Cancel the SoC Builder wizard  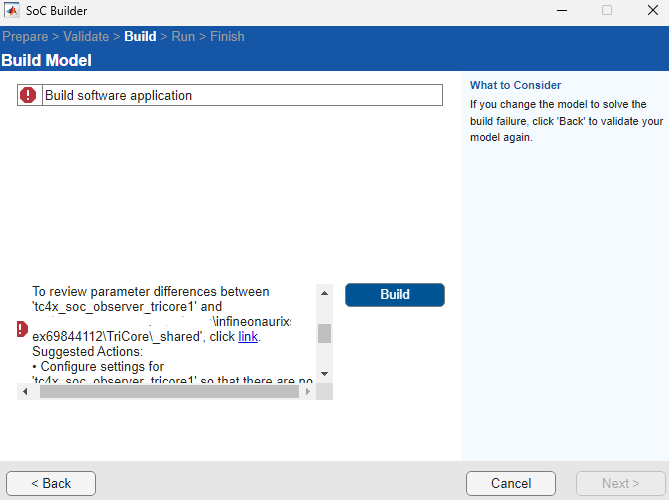click(x=510, y=483)
